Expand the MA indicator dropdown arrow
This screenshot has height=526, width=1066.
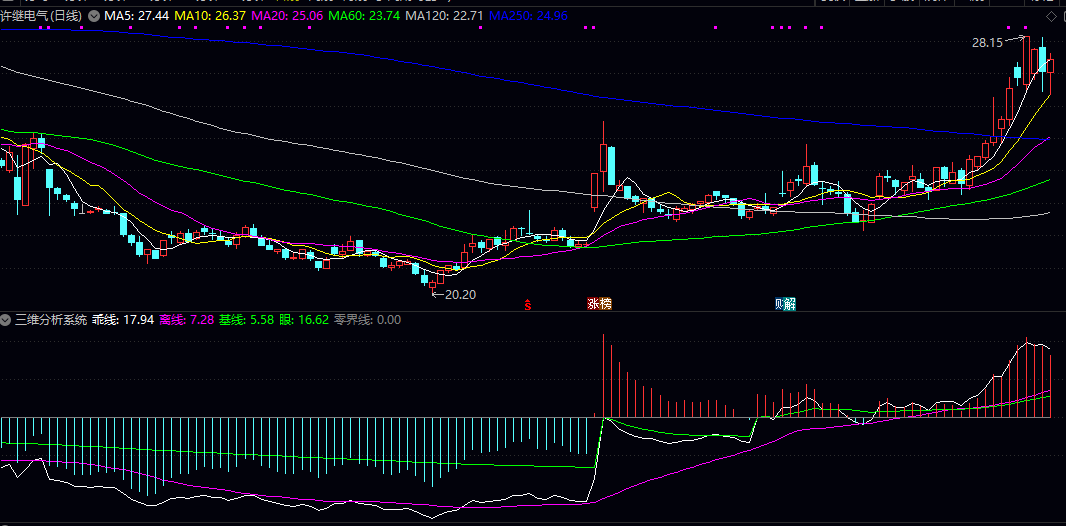click(94, 17)
